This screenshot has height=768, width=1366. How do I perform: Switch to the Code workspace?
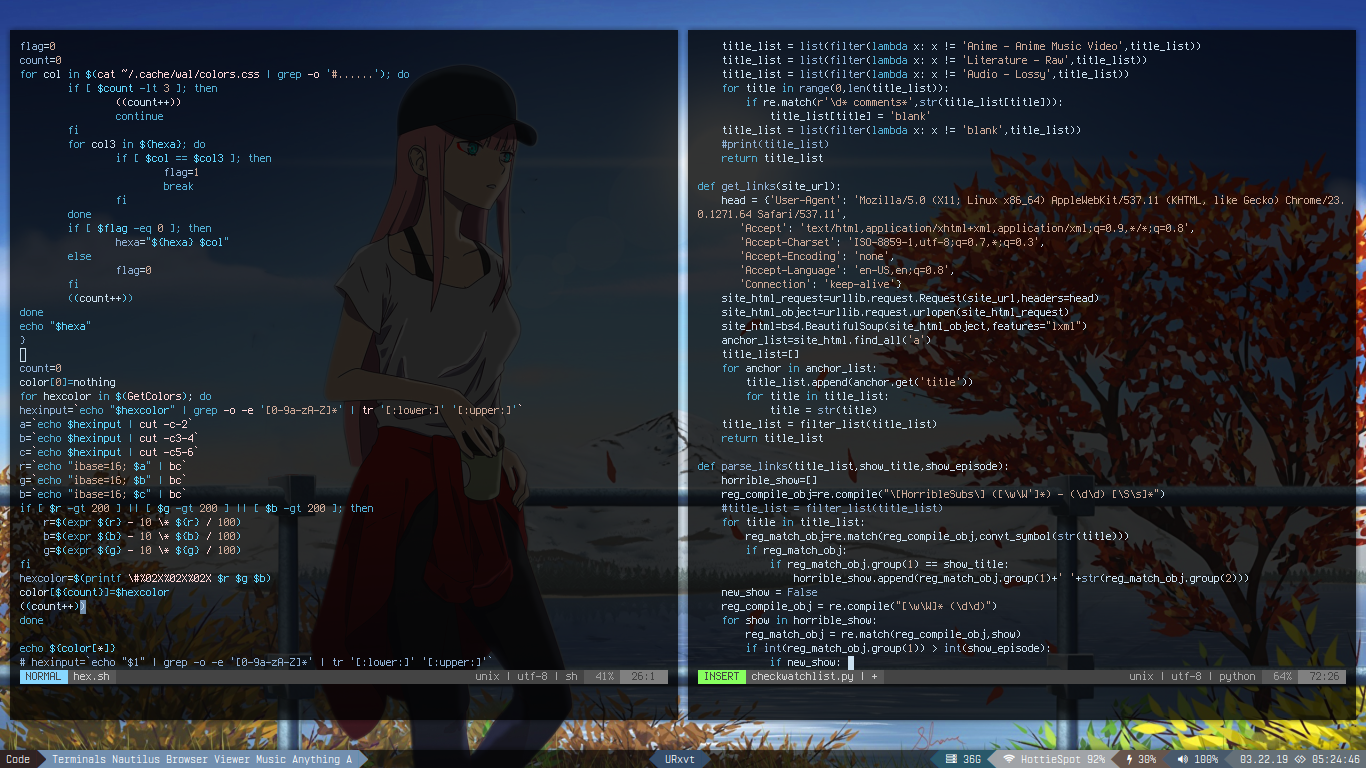pos(18,759)
